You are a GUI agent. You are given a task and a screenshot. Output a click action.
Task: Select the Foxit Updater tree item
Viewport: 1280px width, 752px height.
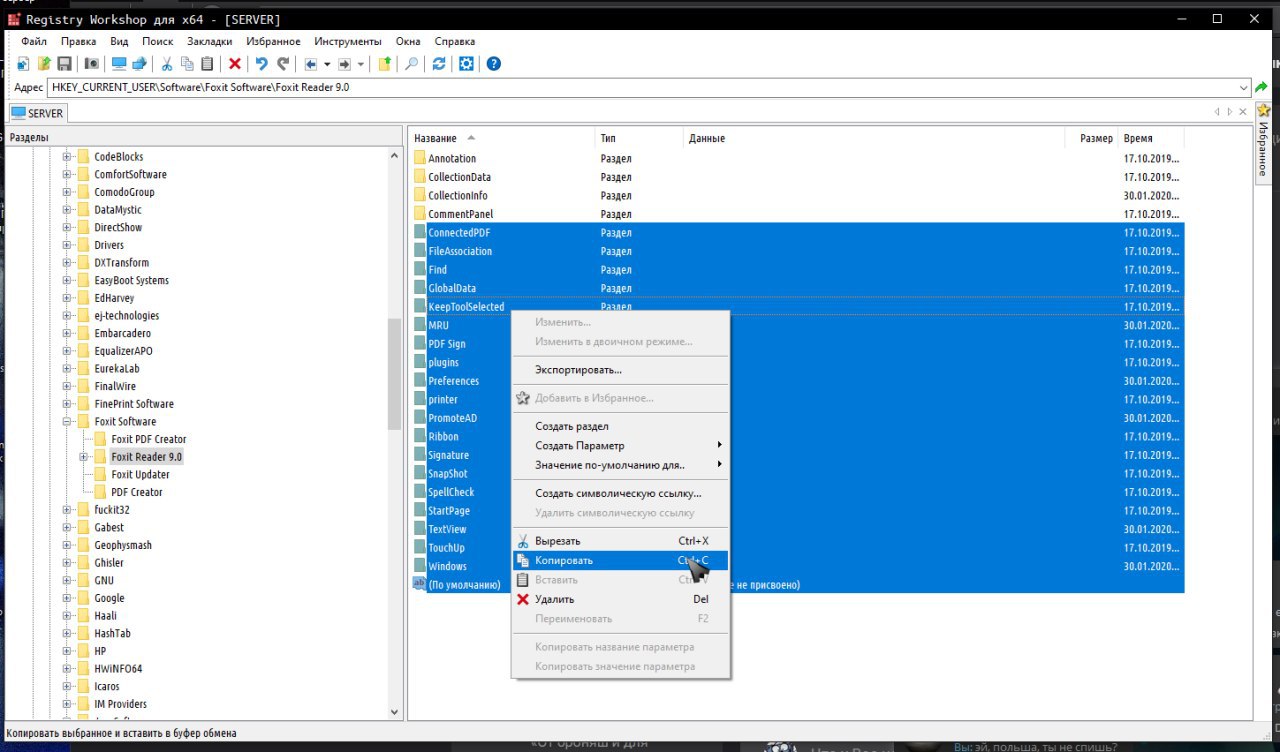(140, 474)
